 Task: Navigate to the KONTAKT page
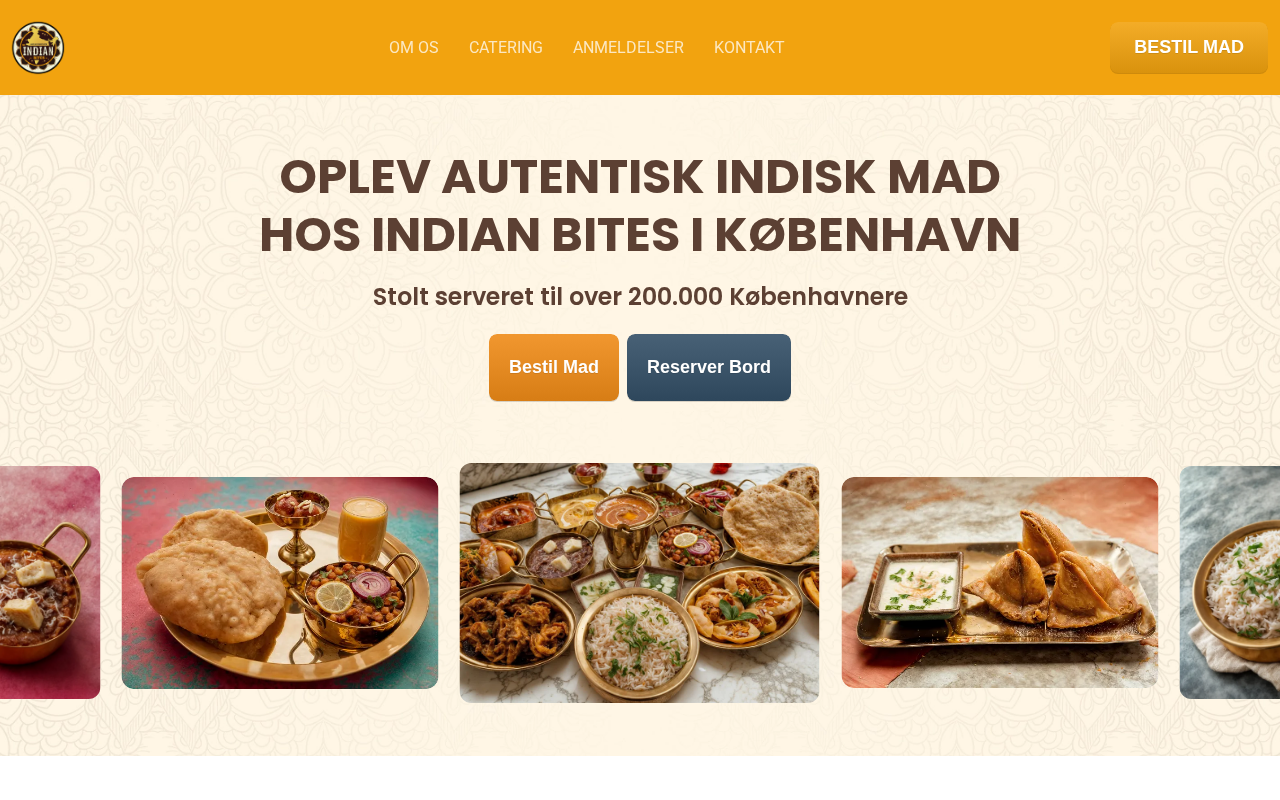click(749, 48)
